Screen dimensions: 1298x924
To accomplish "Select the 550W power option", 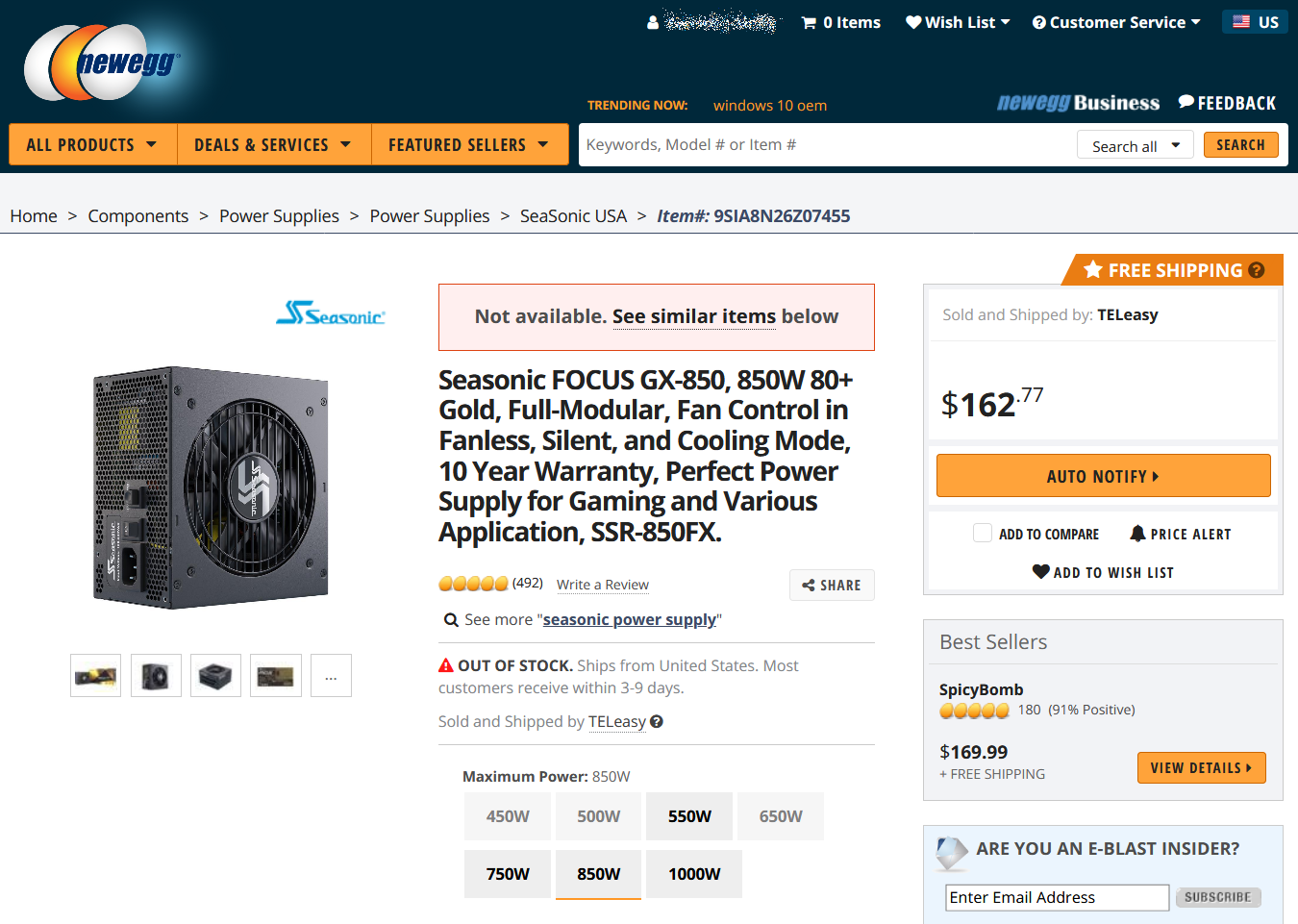I will point(689,816).
